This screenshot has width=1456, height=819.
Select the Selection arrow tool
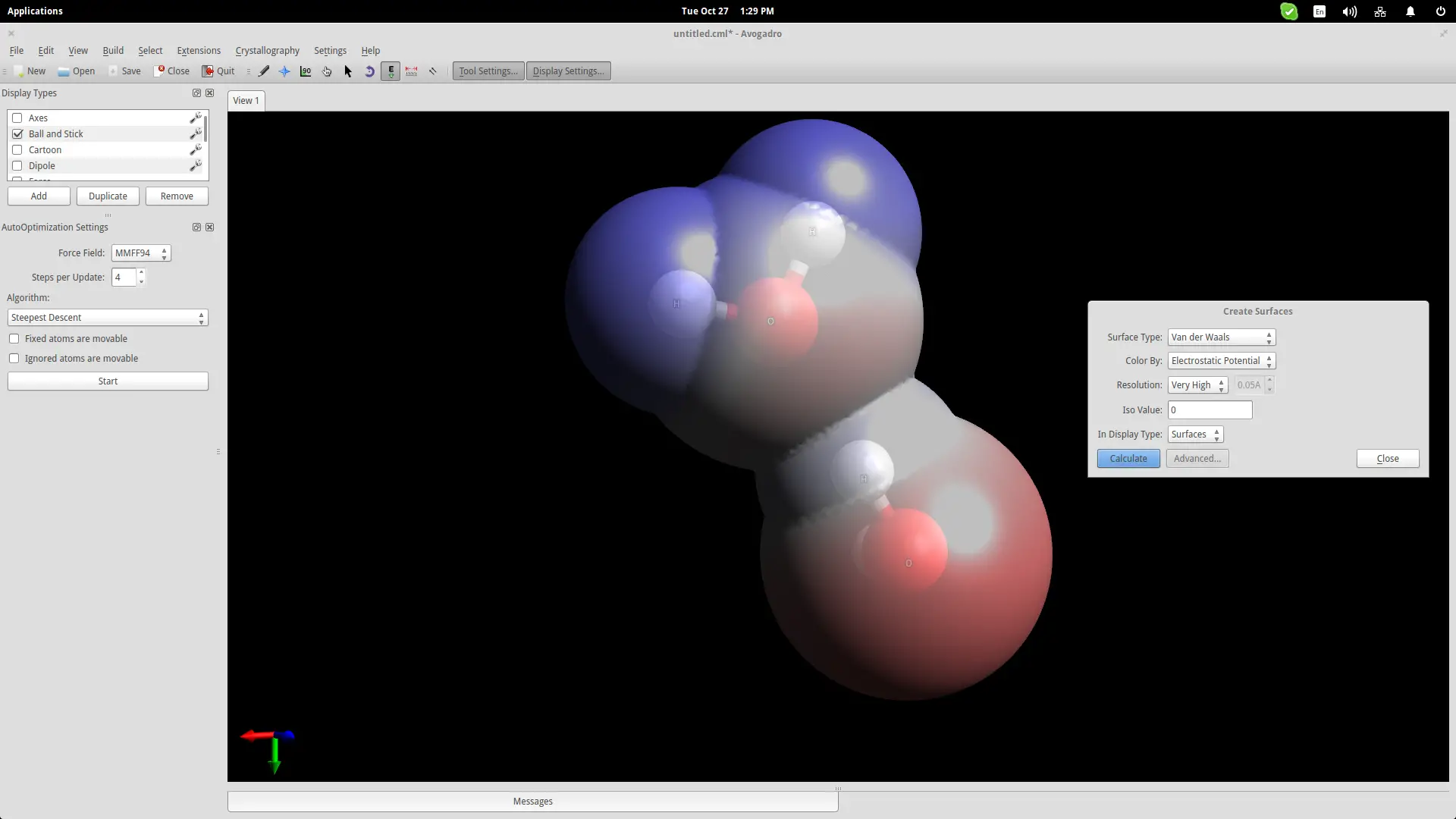point(348,71)
